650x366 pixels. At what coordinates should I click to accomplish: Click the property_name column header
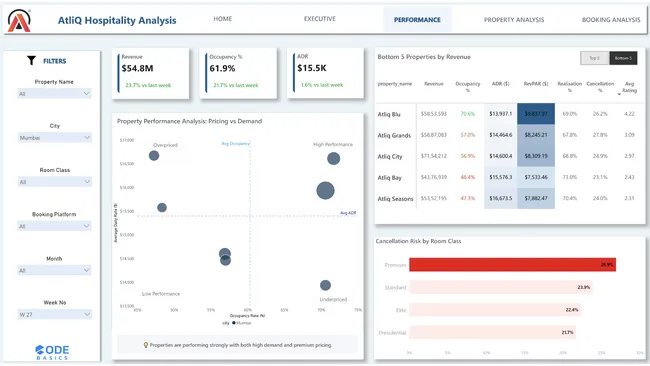point(395,84)
